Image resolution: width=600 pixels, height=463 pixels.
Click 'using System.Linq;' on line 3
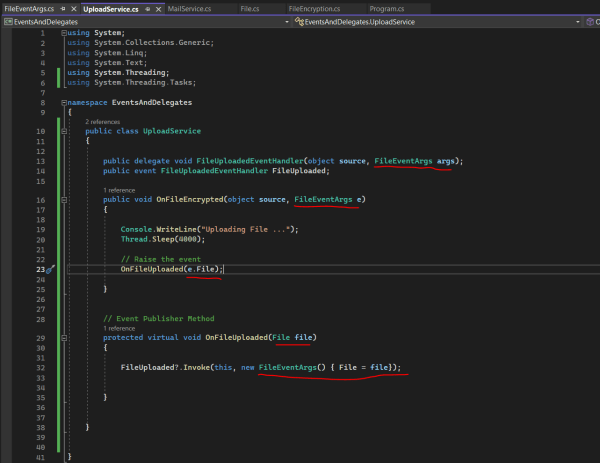click(107, 53)
